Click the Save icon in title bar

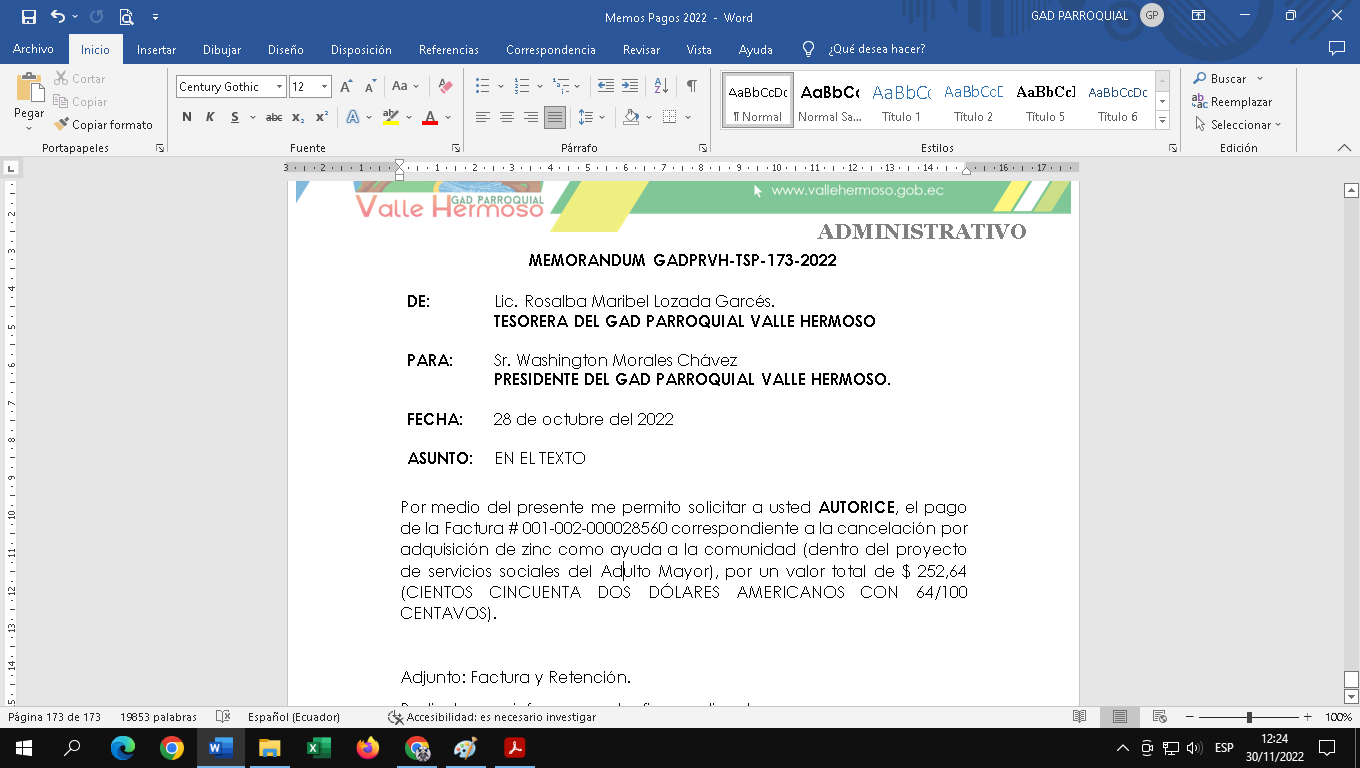tap(28, 17)
